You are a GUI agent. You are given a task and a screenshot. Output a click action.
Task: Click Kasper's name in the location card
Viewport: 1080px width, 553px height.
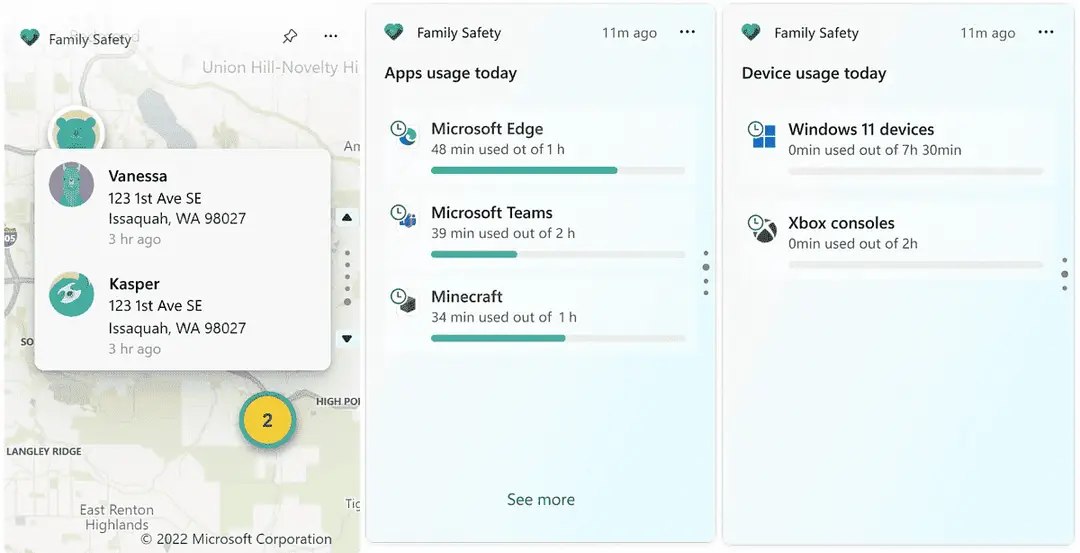134,284
